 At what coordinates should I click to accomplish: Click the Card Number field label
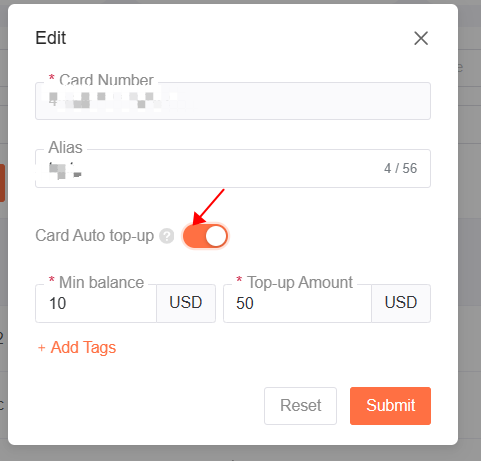106,80
